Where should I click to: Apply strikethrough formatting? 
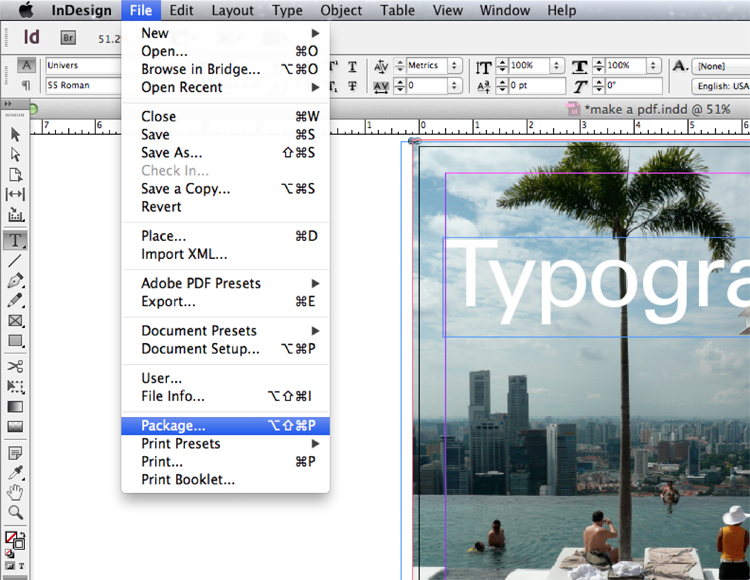(352, 86)
